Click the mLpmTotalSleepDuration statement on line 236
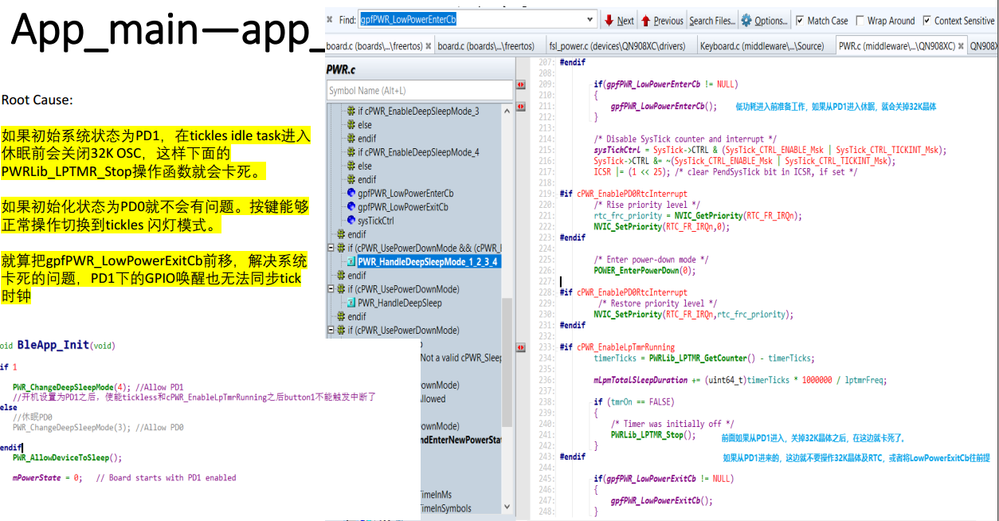The width and height of the screenshot is (999, 521). point(740,380)
